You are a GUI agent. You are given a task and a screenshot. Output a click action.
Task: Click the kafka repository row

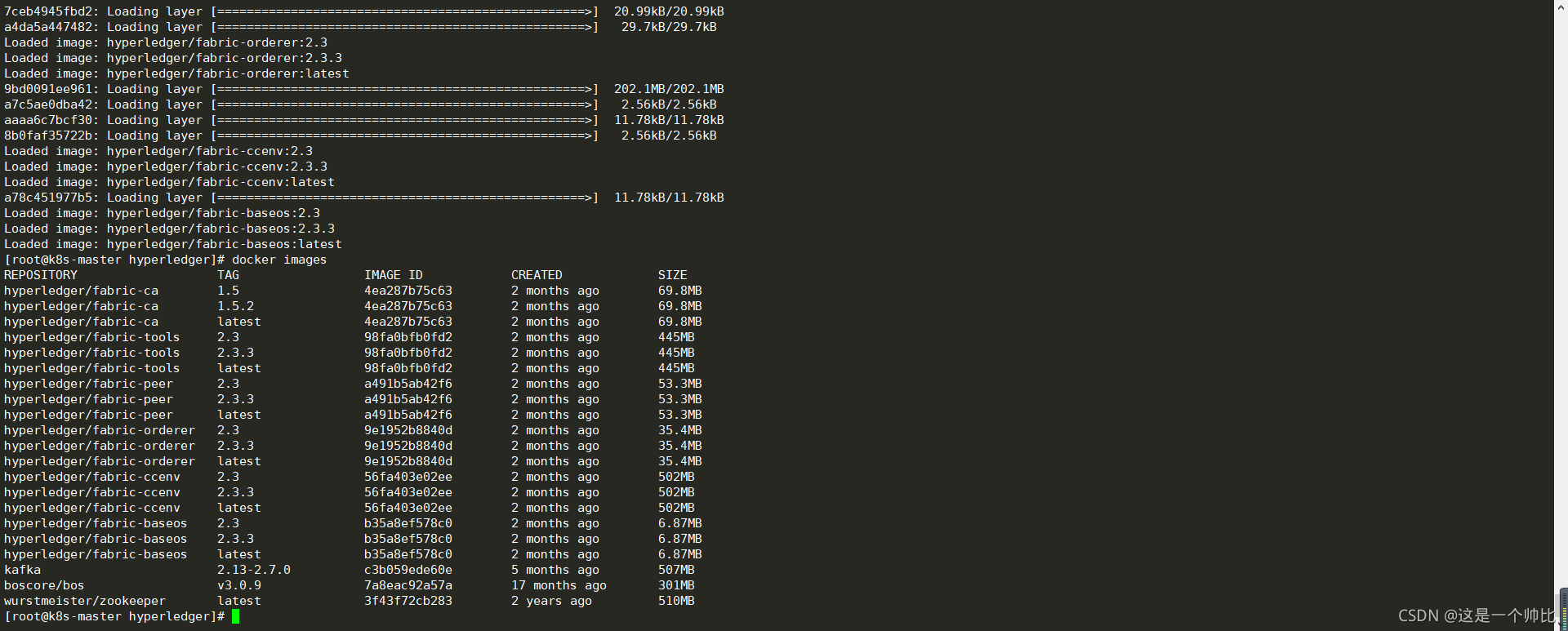[350, 570]
